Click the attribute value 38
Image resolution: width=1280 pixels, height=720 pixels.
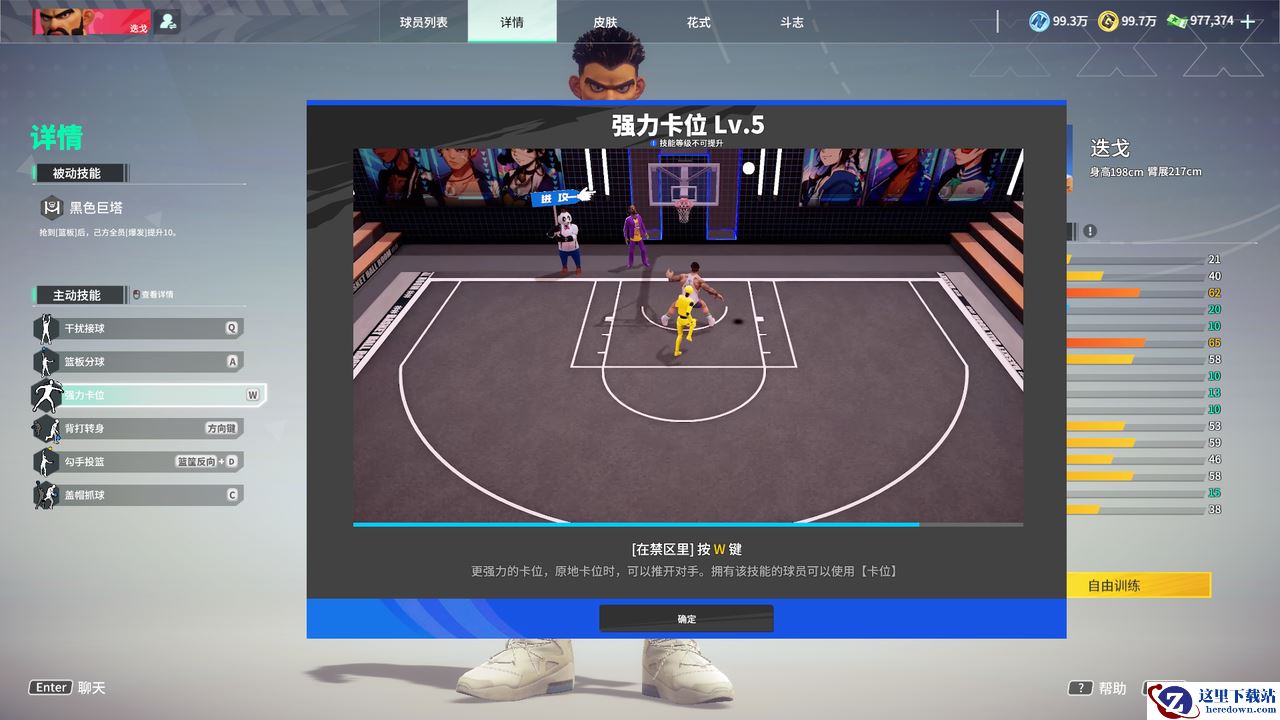tap(1214, 510)
